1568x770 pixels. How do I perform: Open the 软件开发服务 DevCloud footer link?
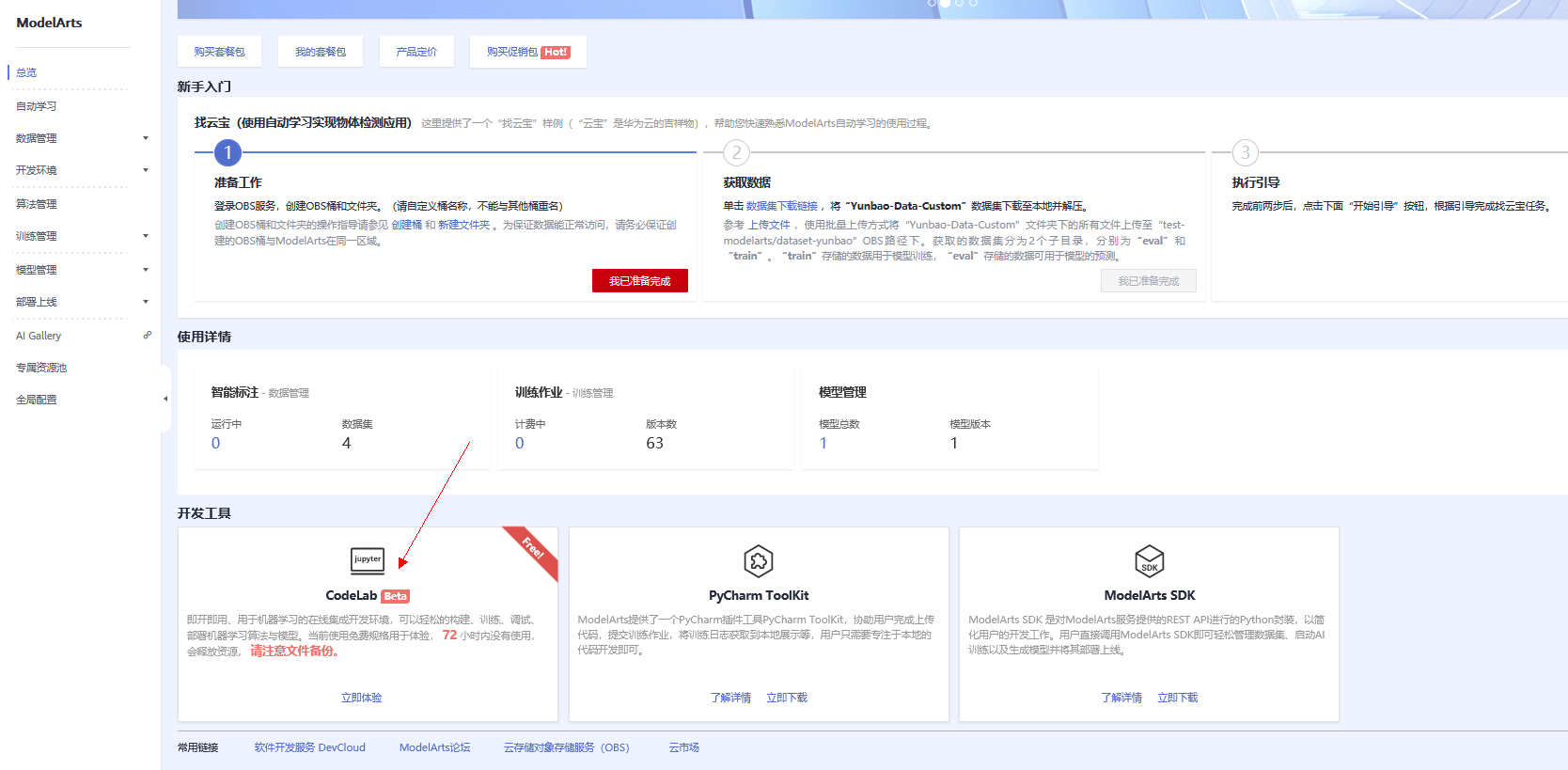click(310, 747)
